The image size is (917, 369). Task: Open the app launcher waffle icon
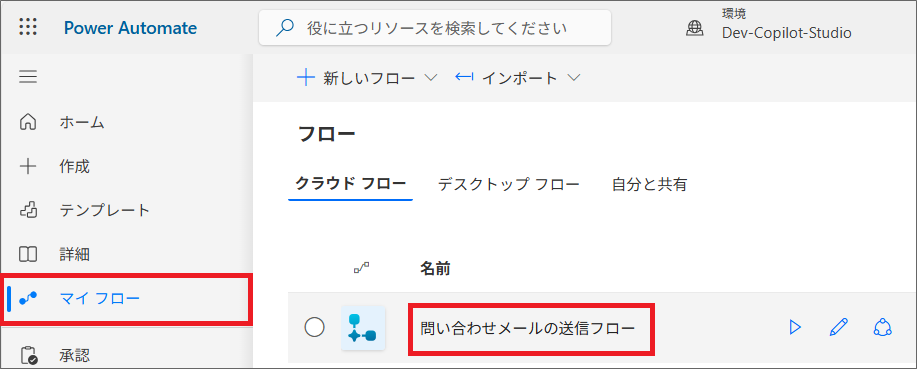pos(28,27)
